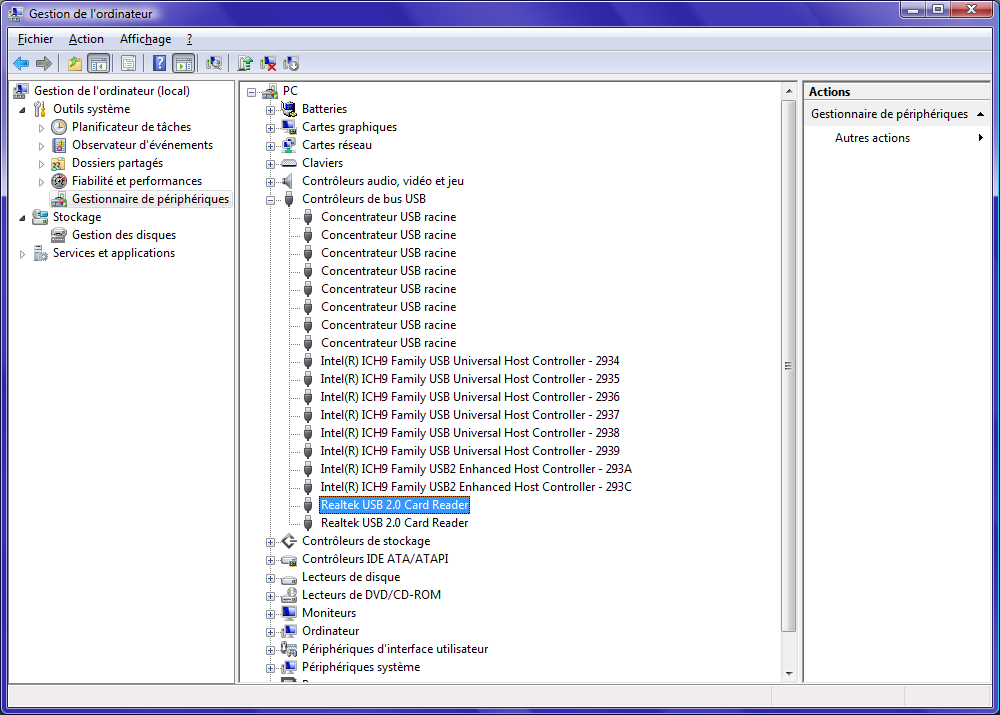Click the Services et applications icon
This screenshot has height=715, width=1000.
point(40,253)
